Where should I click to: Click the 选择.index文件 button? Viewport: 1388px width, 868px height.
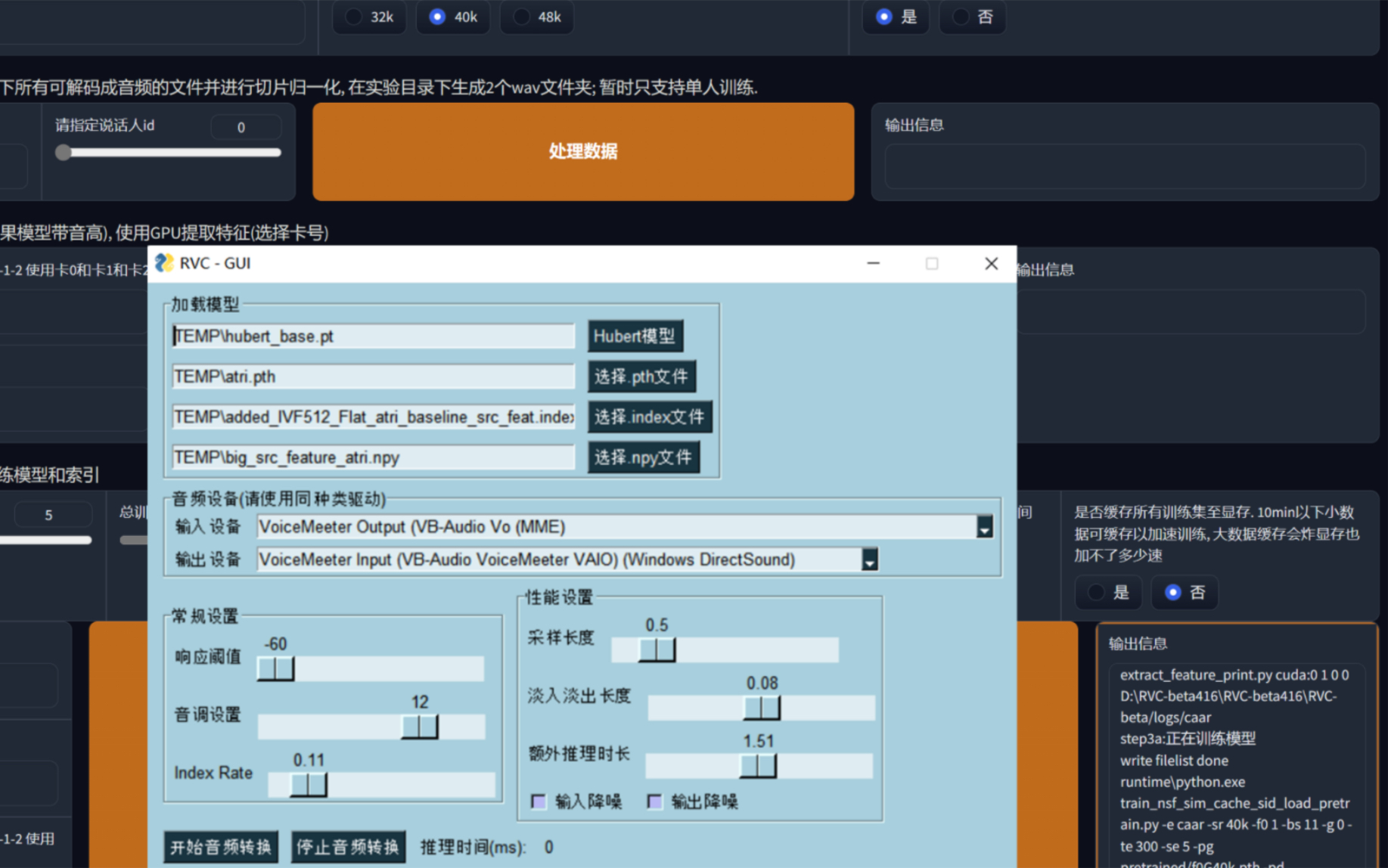coord(650,417)
